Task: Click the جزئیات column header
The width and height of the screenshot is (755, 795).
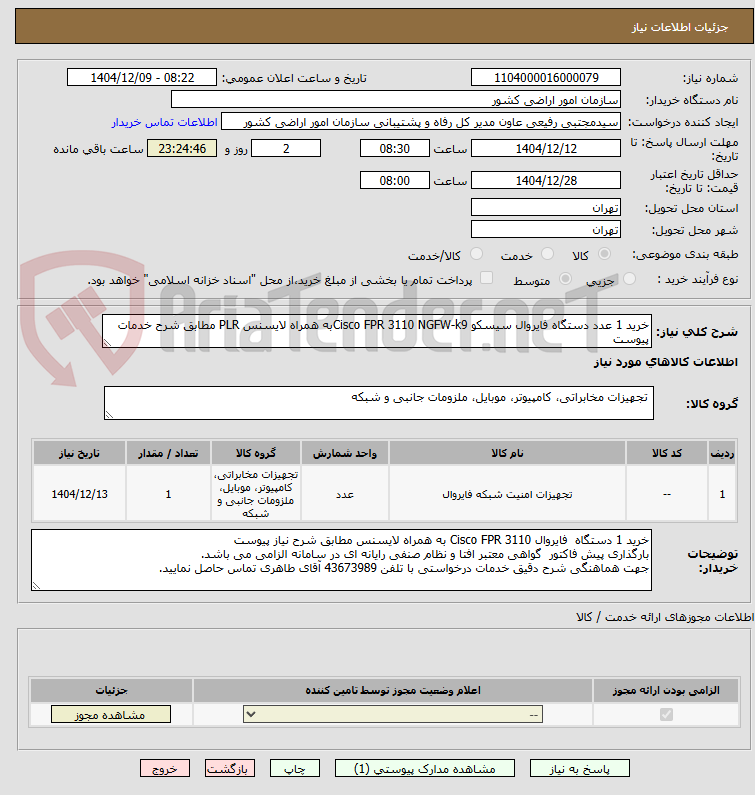Action: [112, 691]
